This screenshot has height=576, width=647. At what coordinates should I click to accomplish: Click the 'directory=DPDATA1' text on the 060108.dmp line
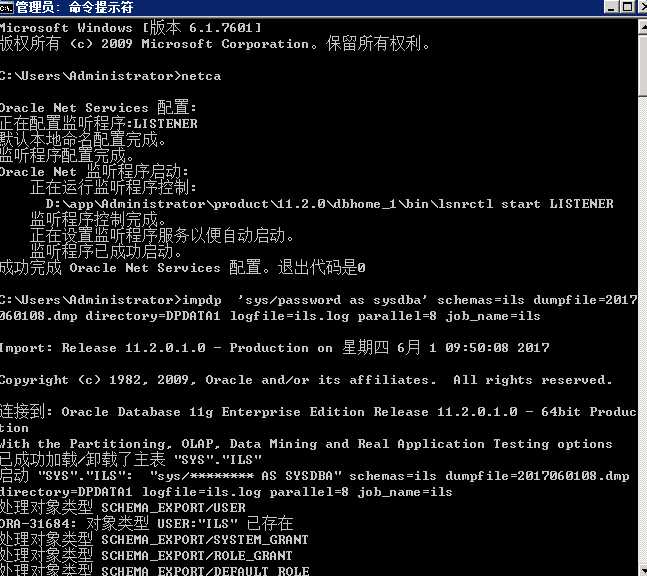pyautogui.click(x=153, y=316)
